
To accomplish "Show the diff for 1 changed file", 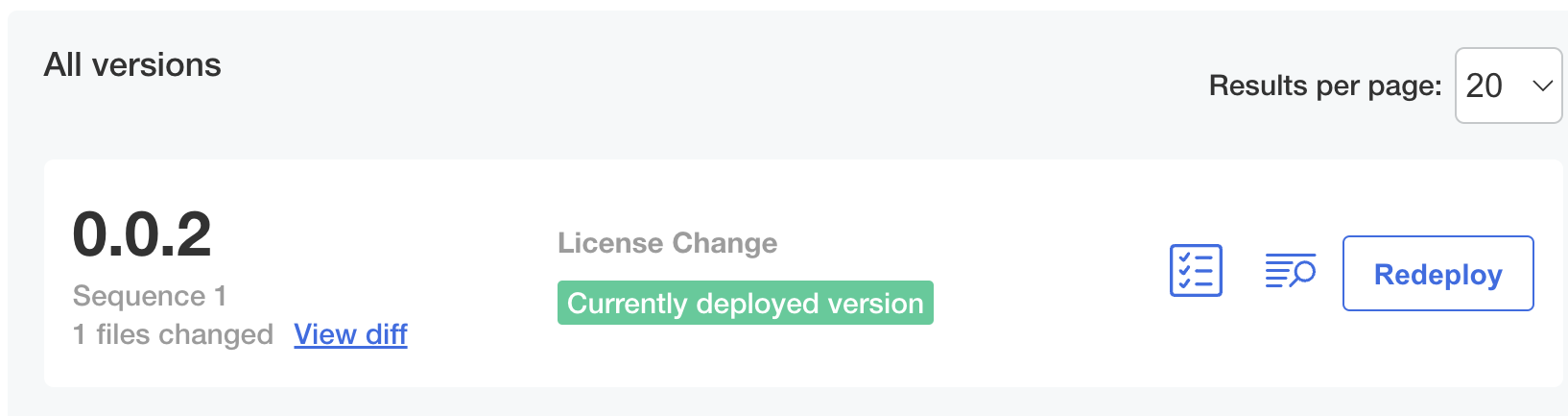I will tap(350, 334).
